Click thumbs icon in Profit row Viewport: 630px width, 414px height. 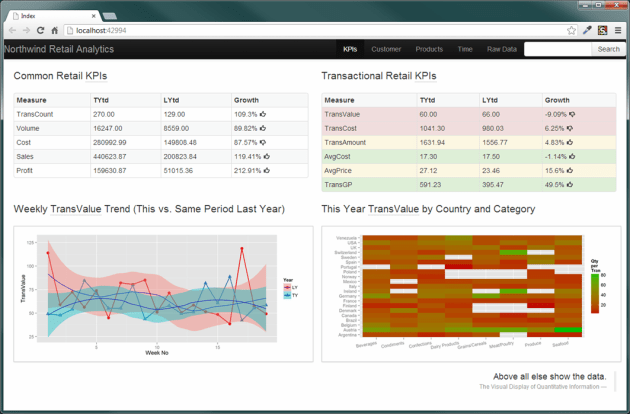pos(267,170)
